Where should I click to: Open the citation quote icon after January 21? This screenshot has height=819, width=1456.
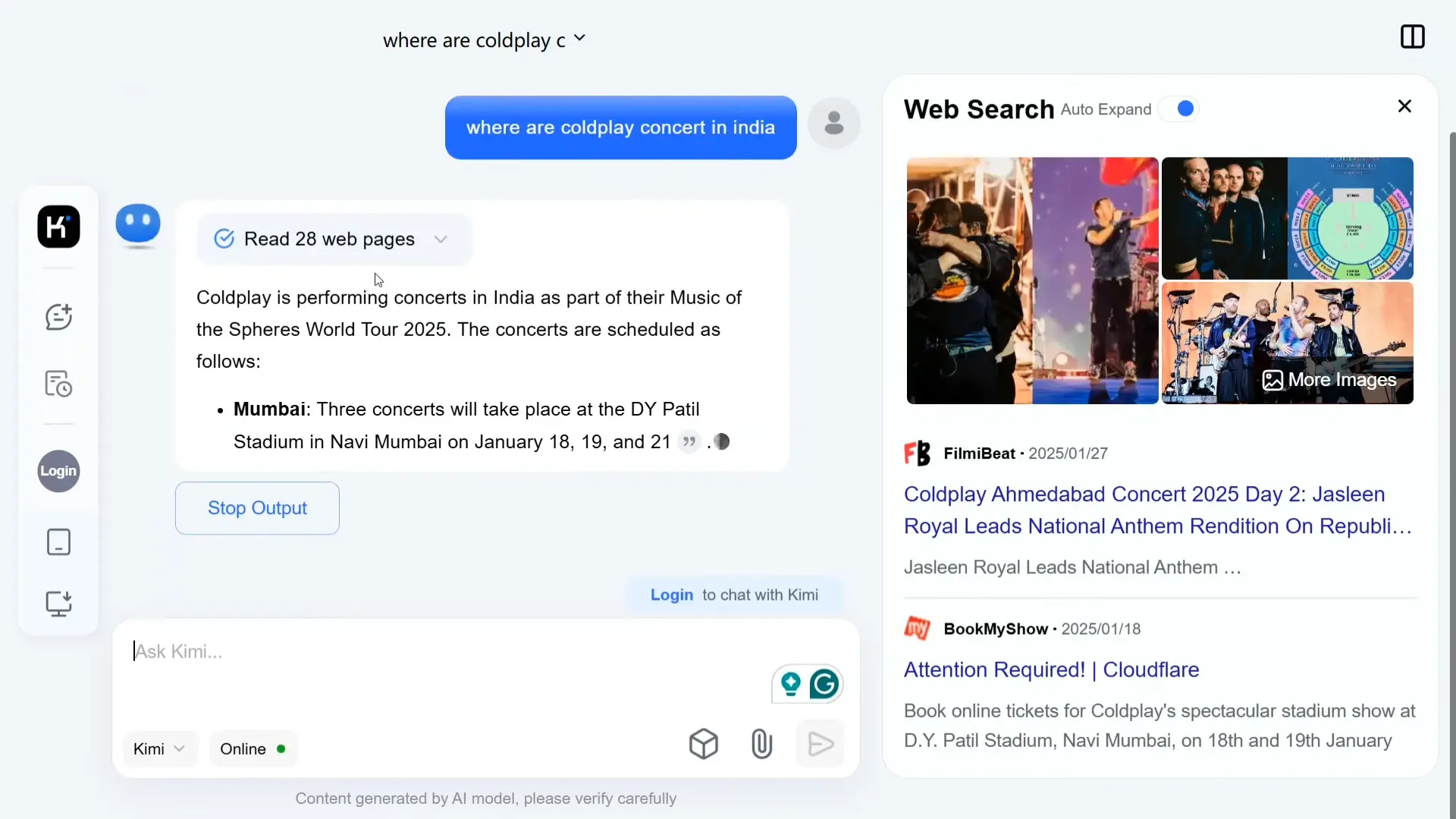pyautogui.click(x=689, y=441)
